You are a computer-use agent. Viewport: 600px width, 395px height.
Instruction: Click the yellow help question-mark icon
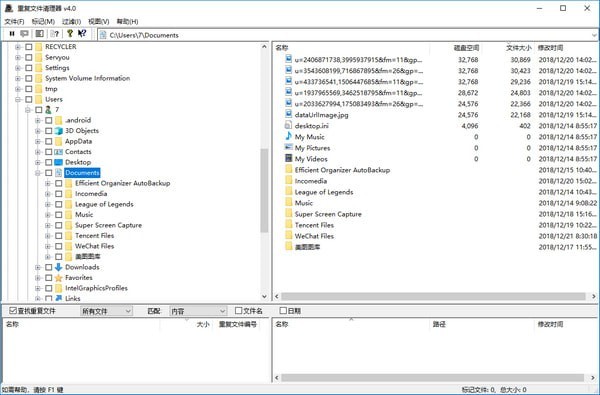[x=70, y=34]
